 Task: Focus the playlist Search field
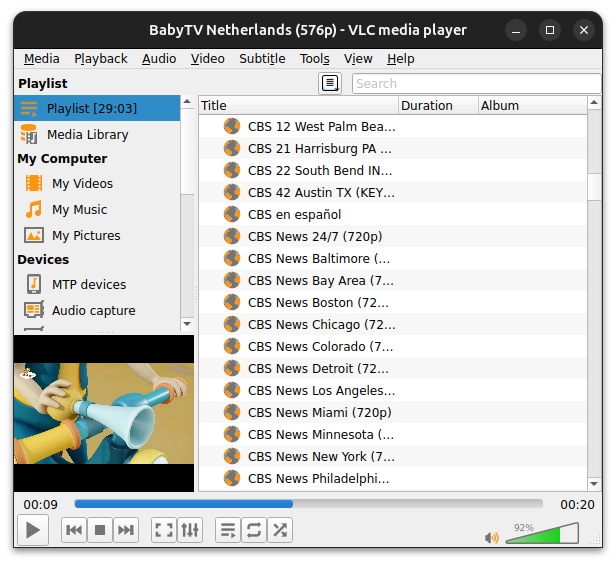coord(477,83)
